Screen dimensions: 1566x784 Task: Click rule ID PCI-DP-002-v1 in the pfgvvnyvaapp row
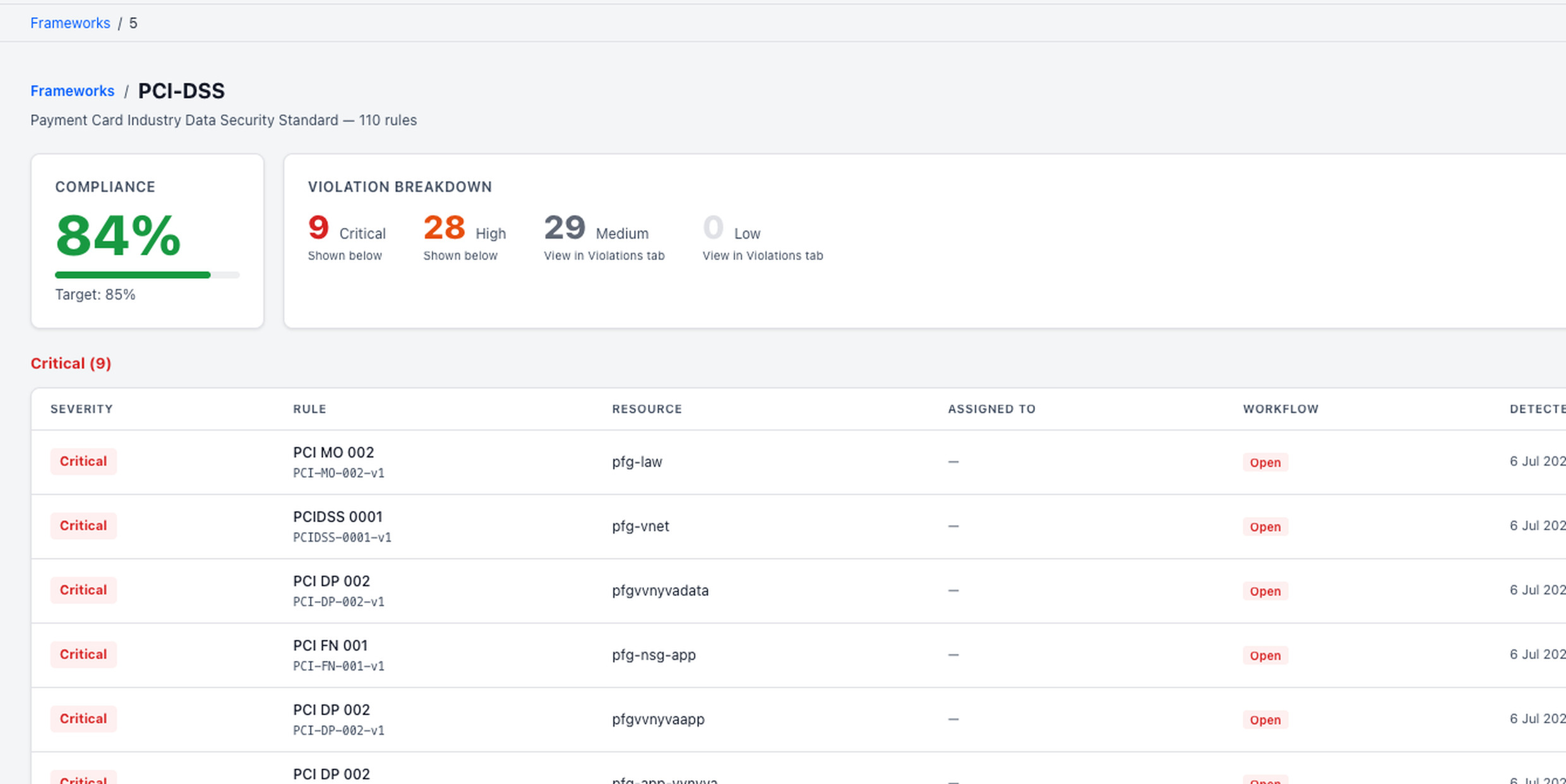pos(338,730)
